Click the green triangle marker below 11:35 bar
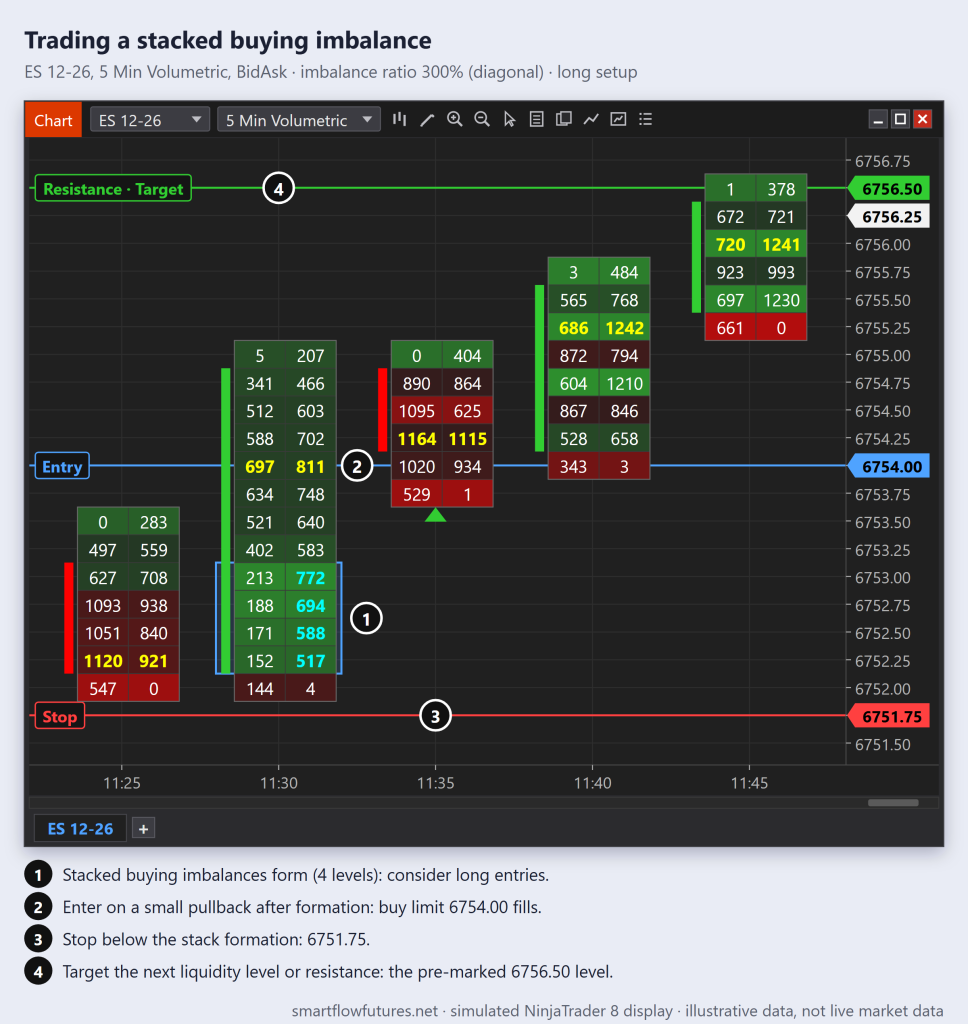This screenshot has height=1024, width=968. point(436,516)
